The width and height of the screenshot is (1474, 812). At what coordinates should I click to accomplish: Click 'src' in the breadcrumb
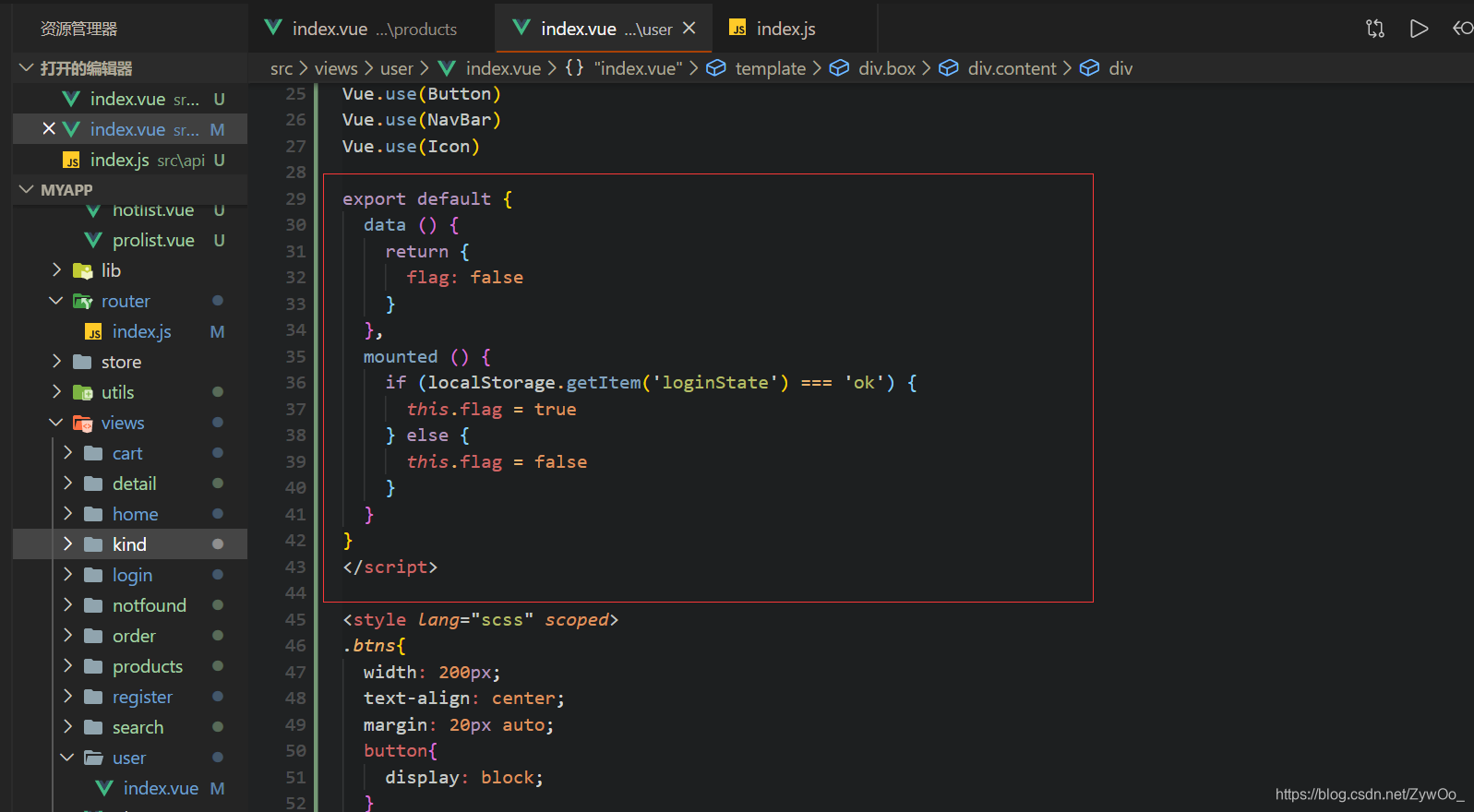(x=282, y=68)
